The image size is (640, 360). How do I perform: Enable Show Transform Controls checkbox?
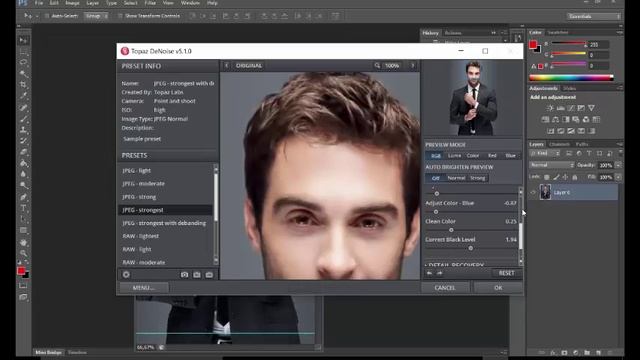(120, 16)
